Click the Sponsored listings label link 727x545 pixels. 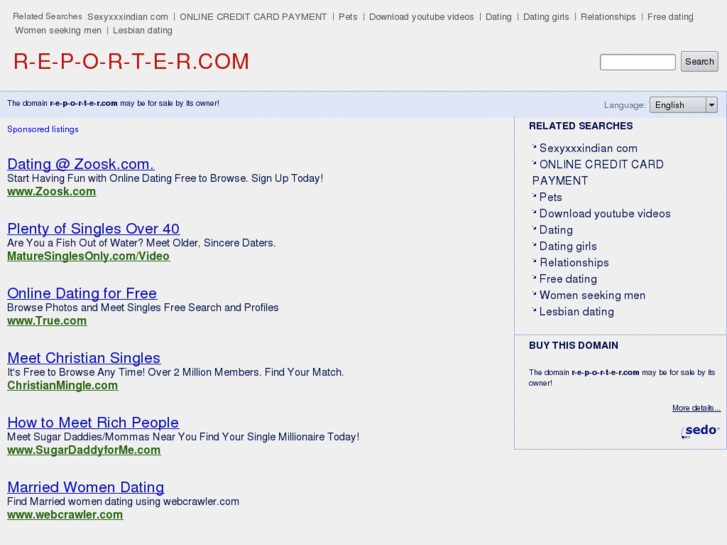coord(43,129)
